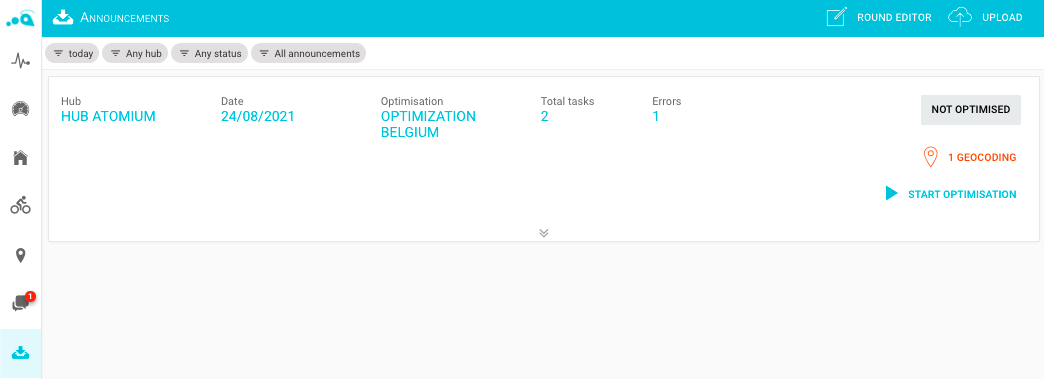The height and width of the screenshot is (379, 1044).
Task: Click OPTIMIZATION BELGIUM value
Action: (x=428, y=125)
